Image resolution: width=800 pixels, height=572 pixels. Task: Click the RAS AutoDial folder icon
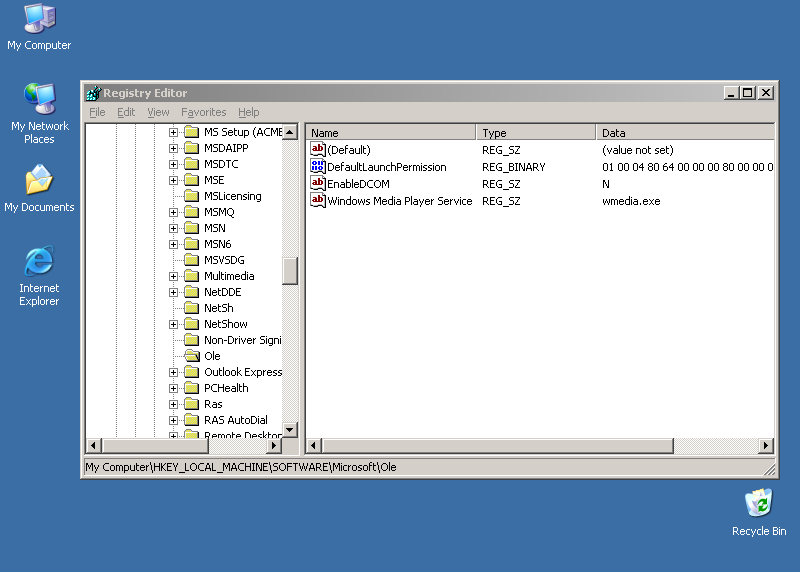click(191, 420)
